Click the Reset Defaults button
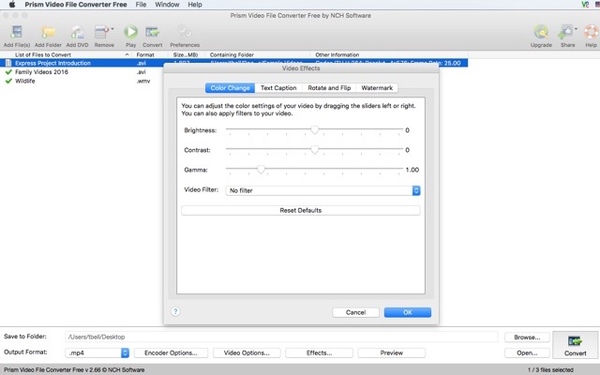Viewport: 600px width, 375px height. pyautogui.click(x=301, y=210)
